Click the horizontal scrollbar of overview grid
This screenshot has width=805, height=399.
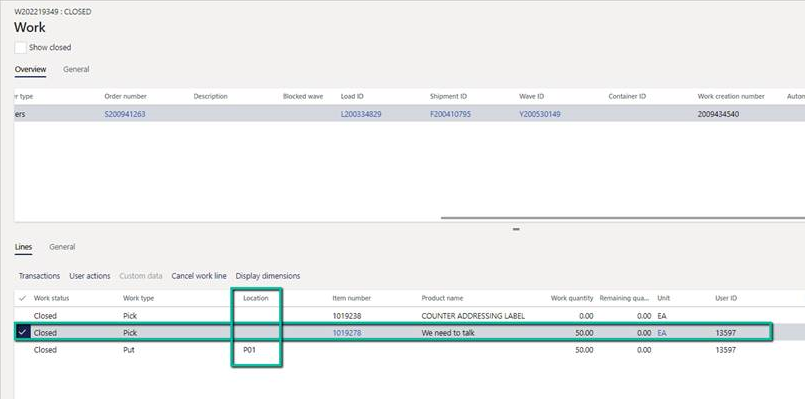click(x=622, y=218)
